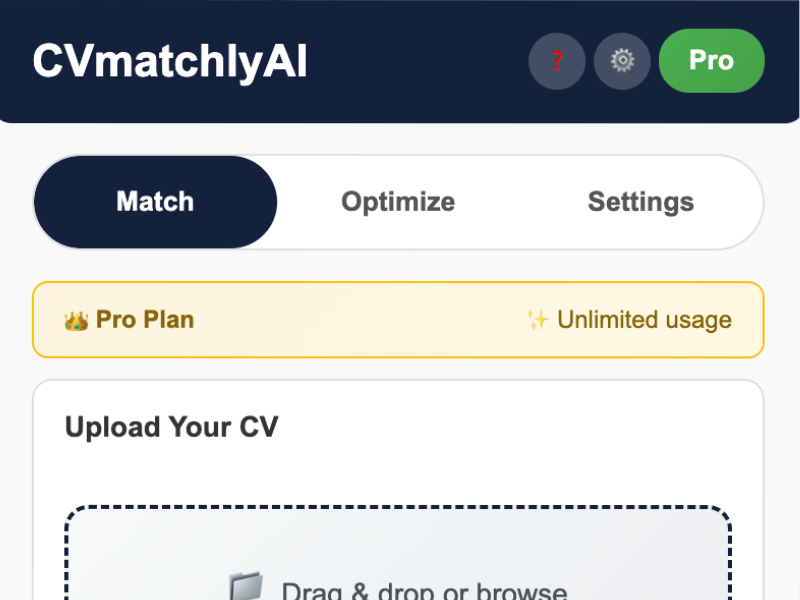The image size is (800, 600).
Task: Click the red question mark icon
Action: coord(557,61)
